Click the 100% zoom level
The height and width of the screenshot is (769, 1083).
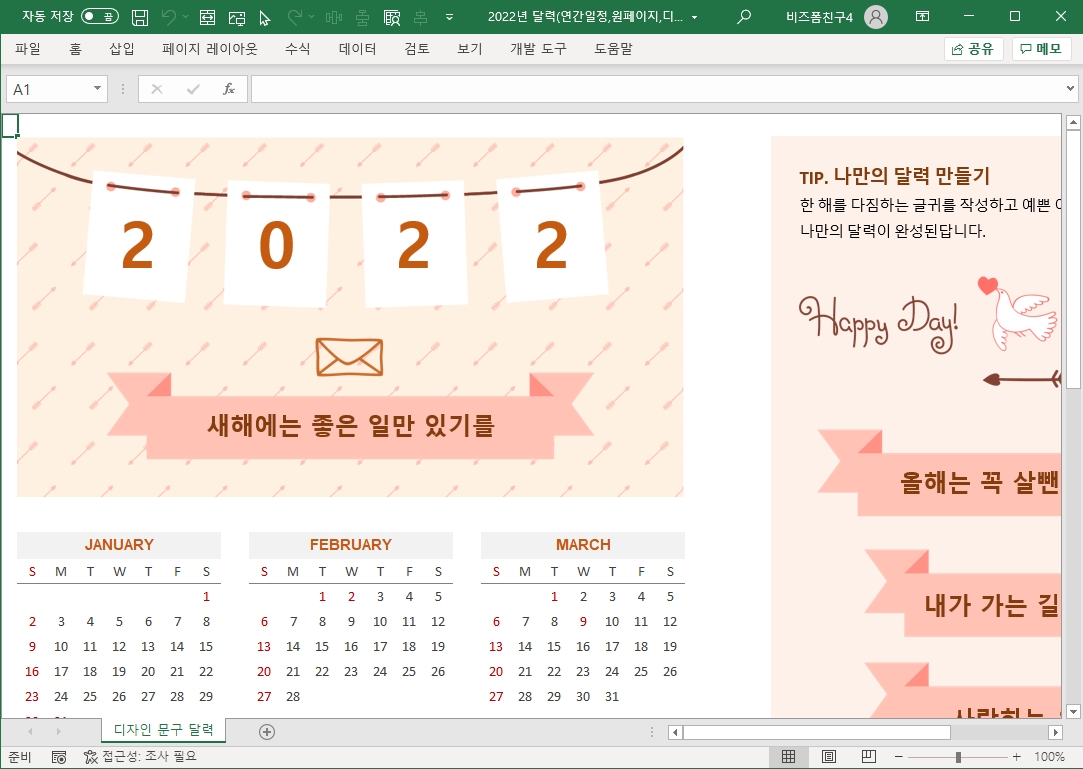1049,757
